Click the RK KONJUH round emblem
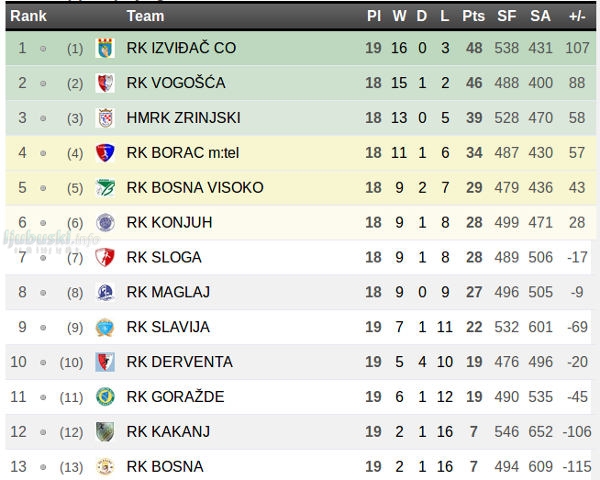 (105, 222)
